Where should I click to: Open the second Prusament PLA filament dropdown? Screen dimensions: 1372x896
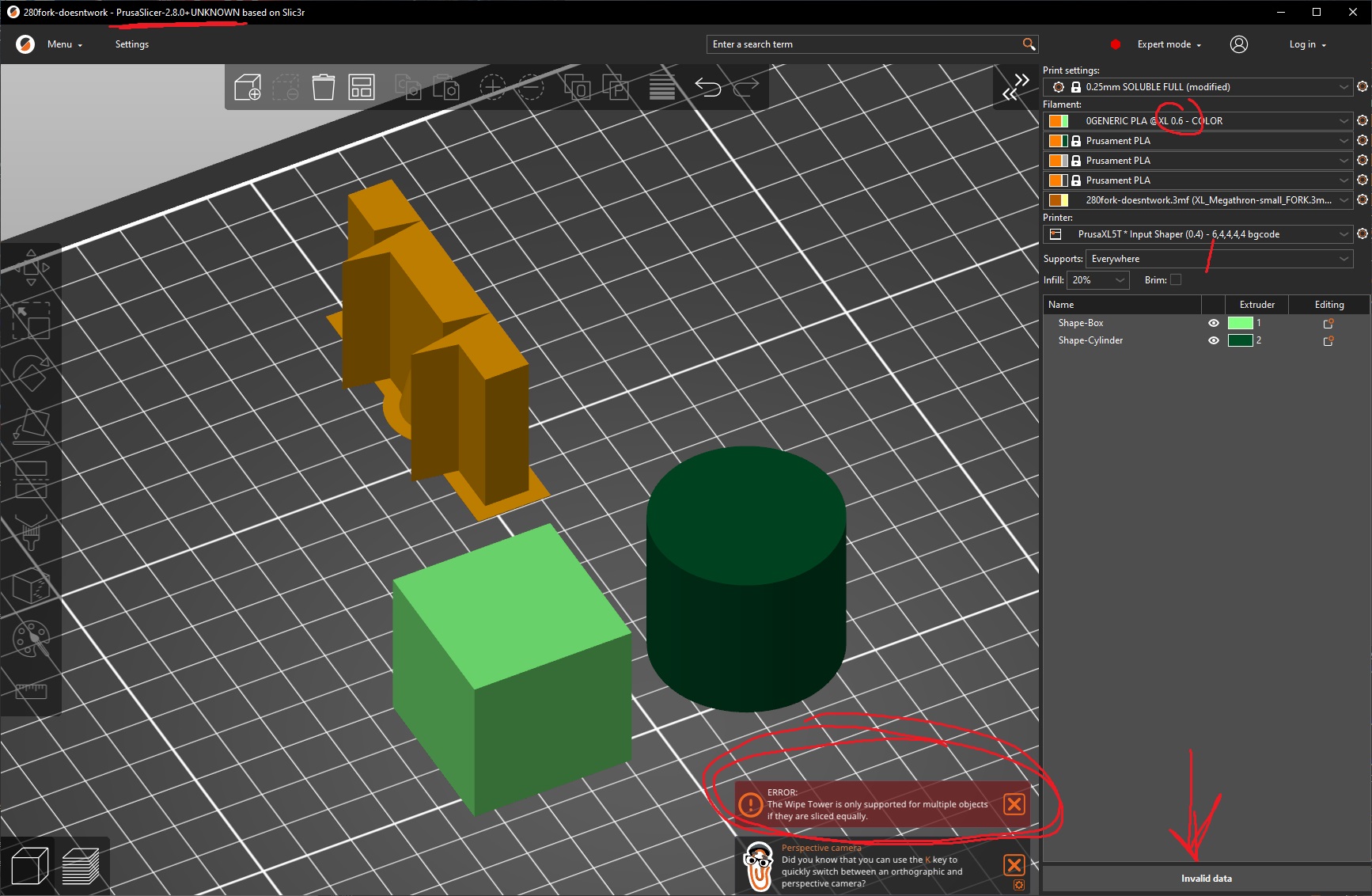[x=1198, y=161]
